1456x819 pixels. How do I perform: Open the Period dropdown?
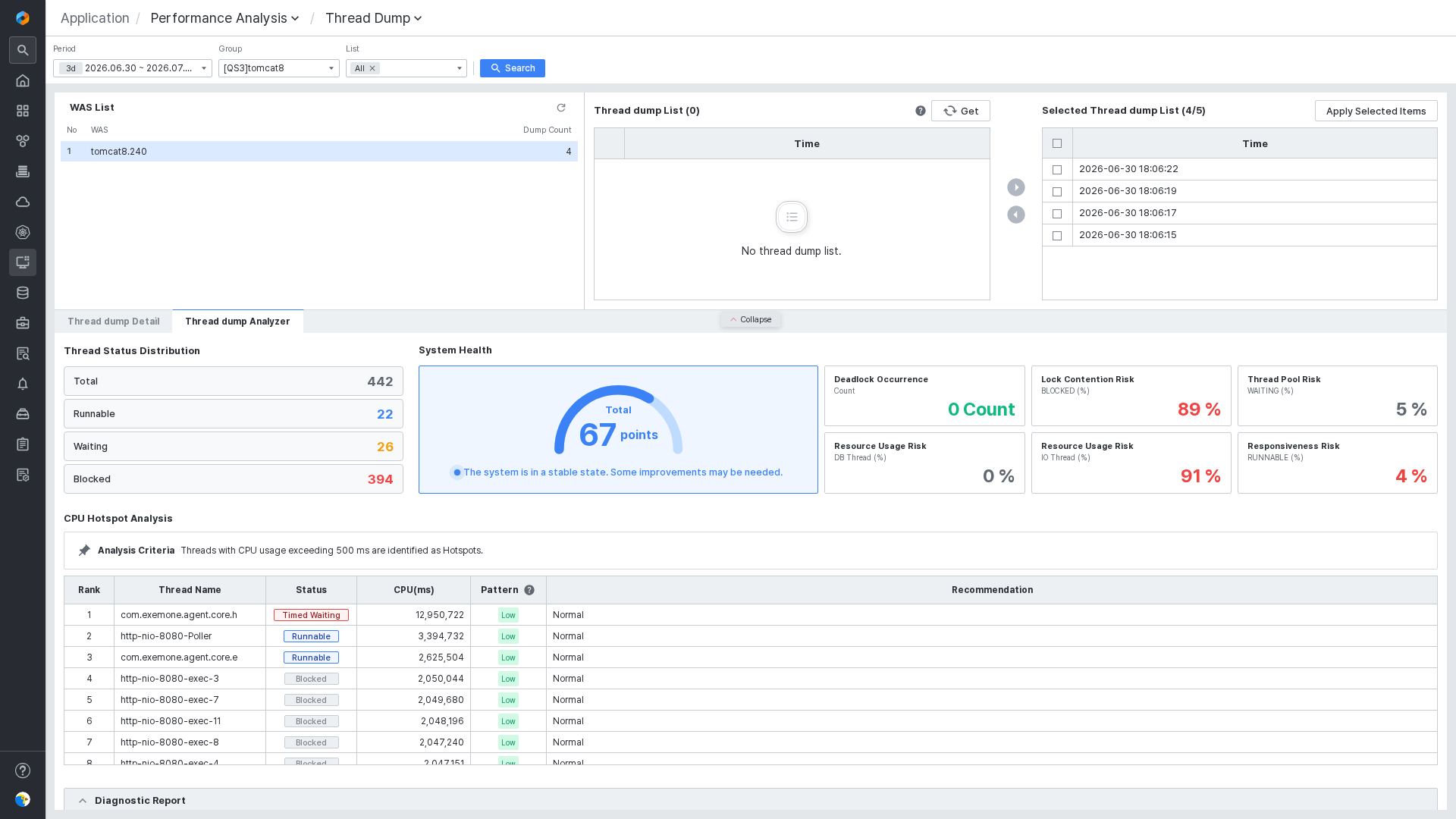[133, 68]
